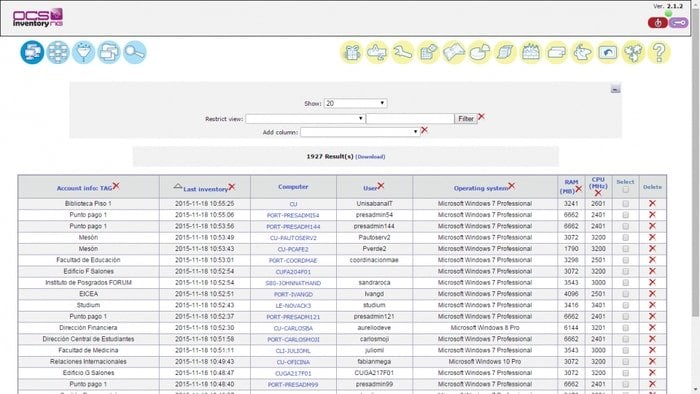700x394 pixels.
Task: Click the yellow puzzle pieces plugins icon
Action: (633, 52)
